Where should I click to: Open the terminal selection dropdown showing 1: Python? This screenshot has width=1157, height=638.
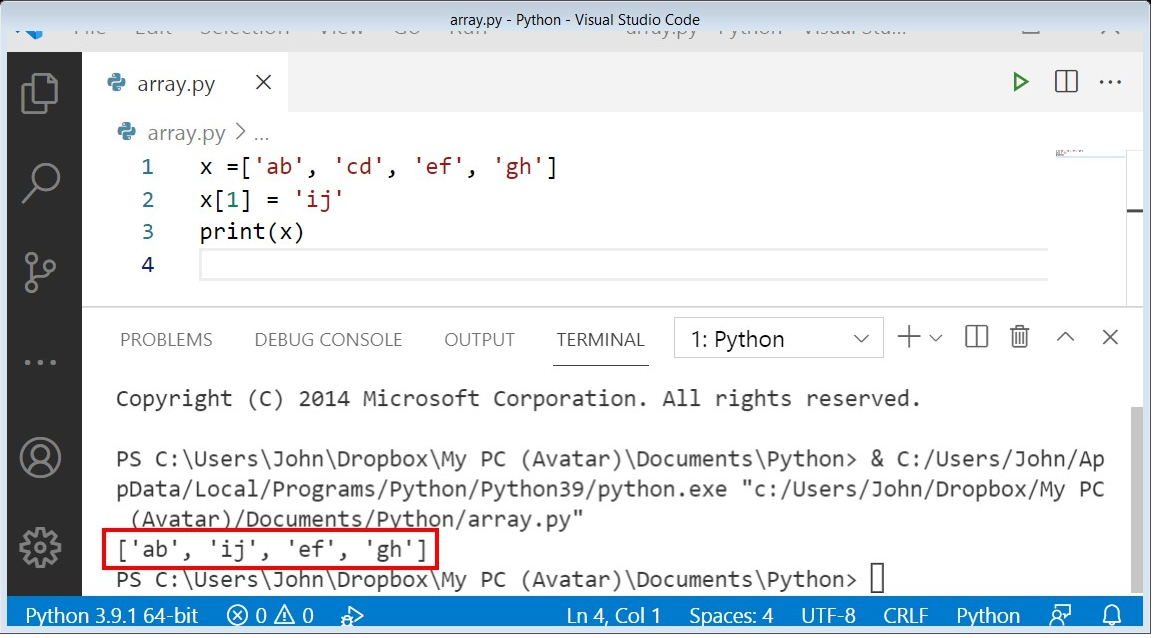pos(778,337)
